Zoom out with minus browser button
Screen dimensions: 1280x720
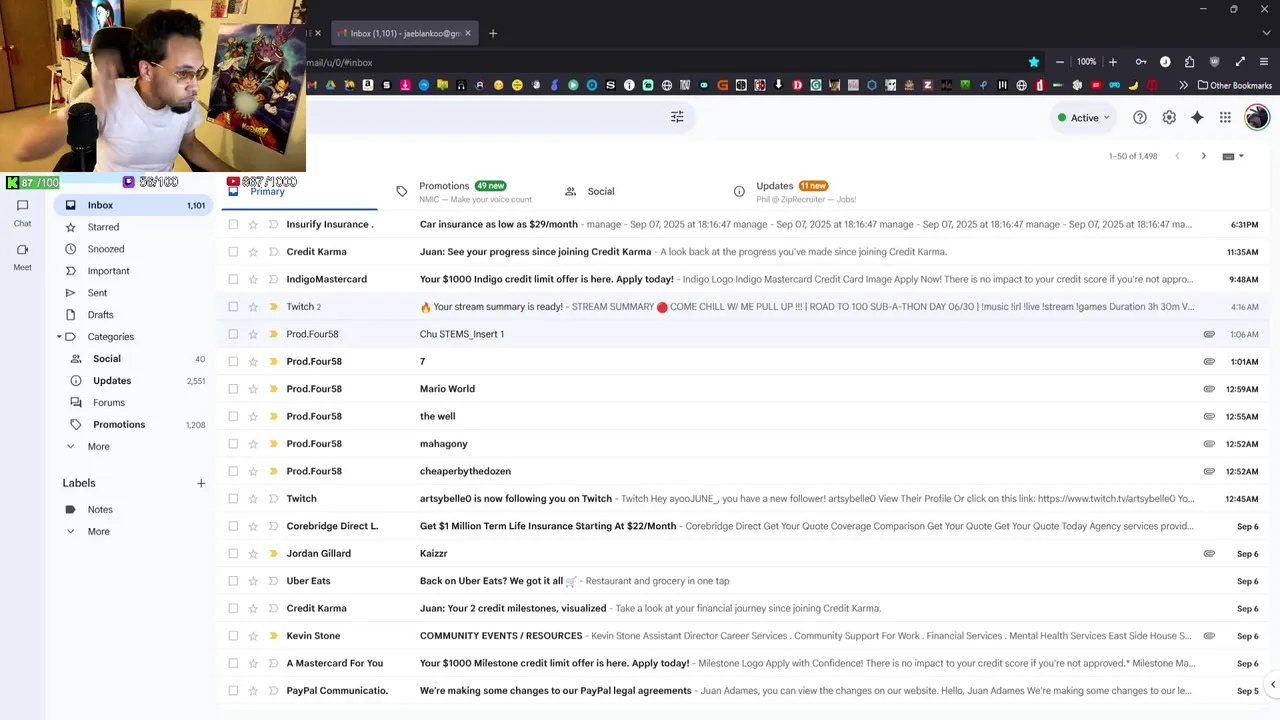pyautogui.click(x=1060, y=62)
